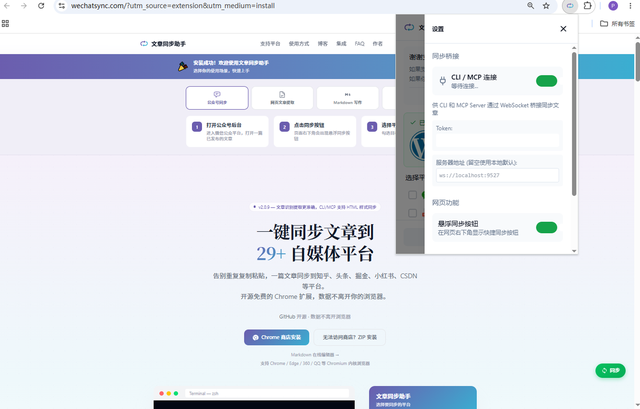The height and width of the screenshot is (409, 640).
Task: Click the settings panel scroll-up arrow
Action: point(574,48)
